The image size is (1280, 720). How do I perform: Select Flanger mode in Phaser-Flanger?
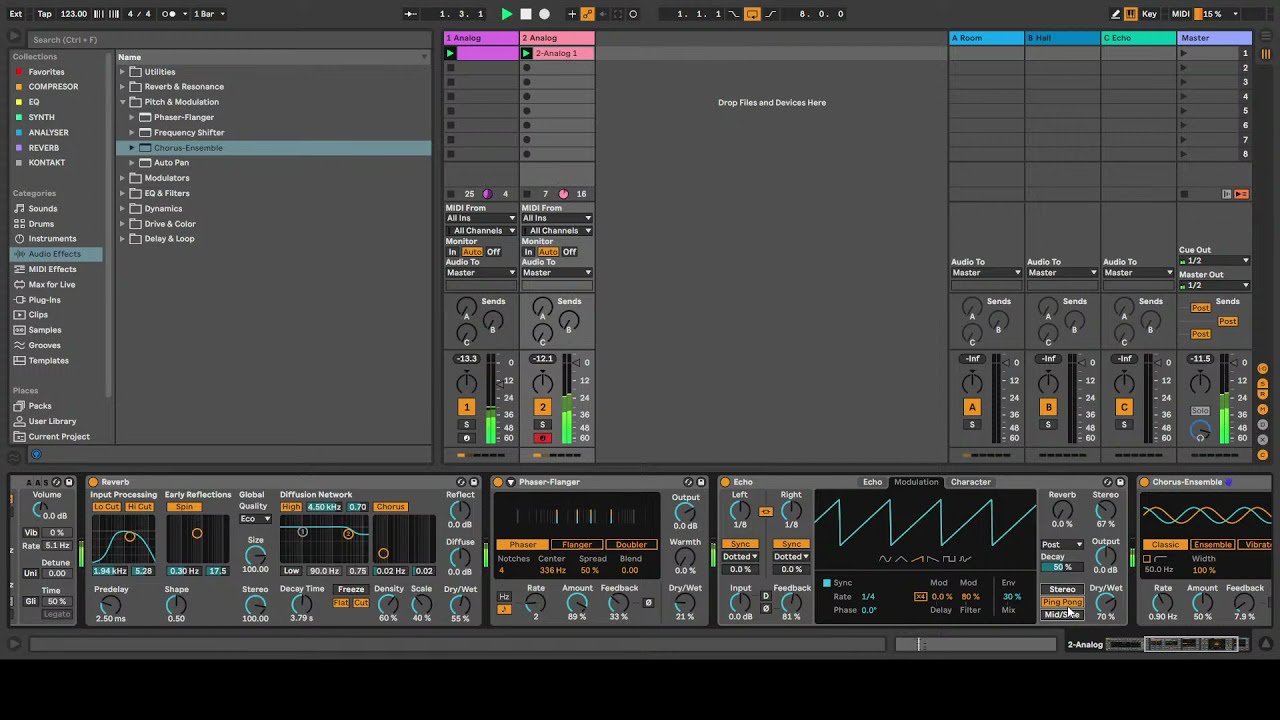coord(577,544)
